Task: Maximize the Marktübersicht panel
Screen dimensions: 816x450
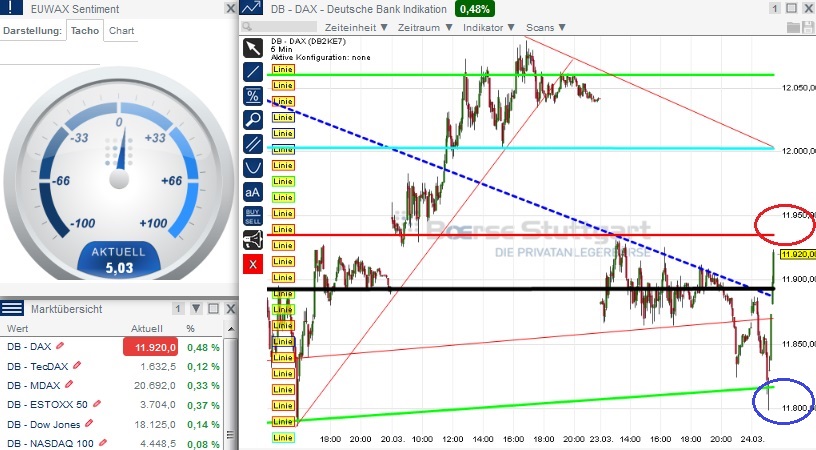Action: [213, 308]
